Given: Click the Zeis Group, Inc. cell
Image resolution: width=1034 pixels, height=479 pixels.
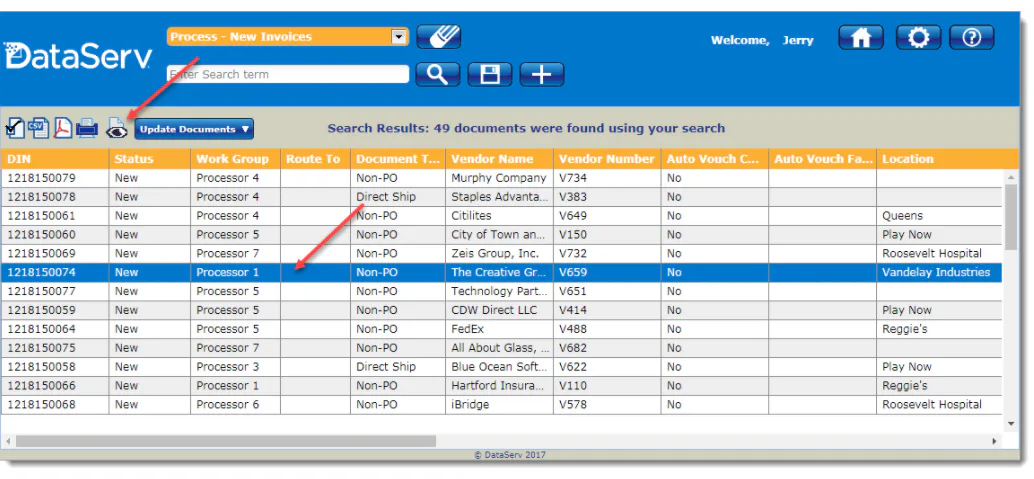Looking at the screenshot, I should pyautogui.click(x=499, y=253).
